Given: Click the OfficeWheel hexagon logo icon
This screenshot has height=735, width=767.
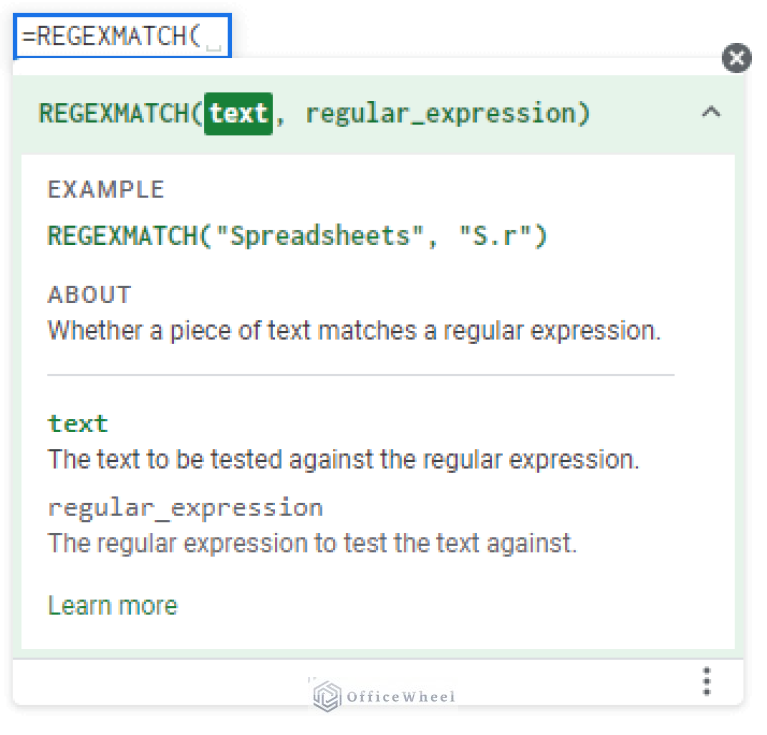Looking at the screenshot, I should (x=326, y=696).
